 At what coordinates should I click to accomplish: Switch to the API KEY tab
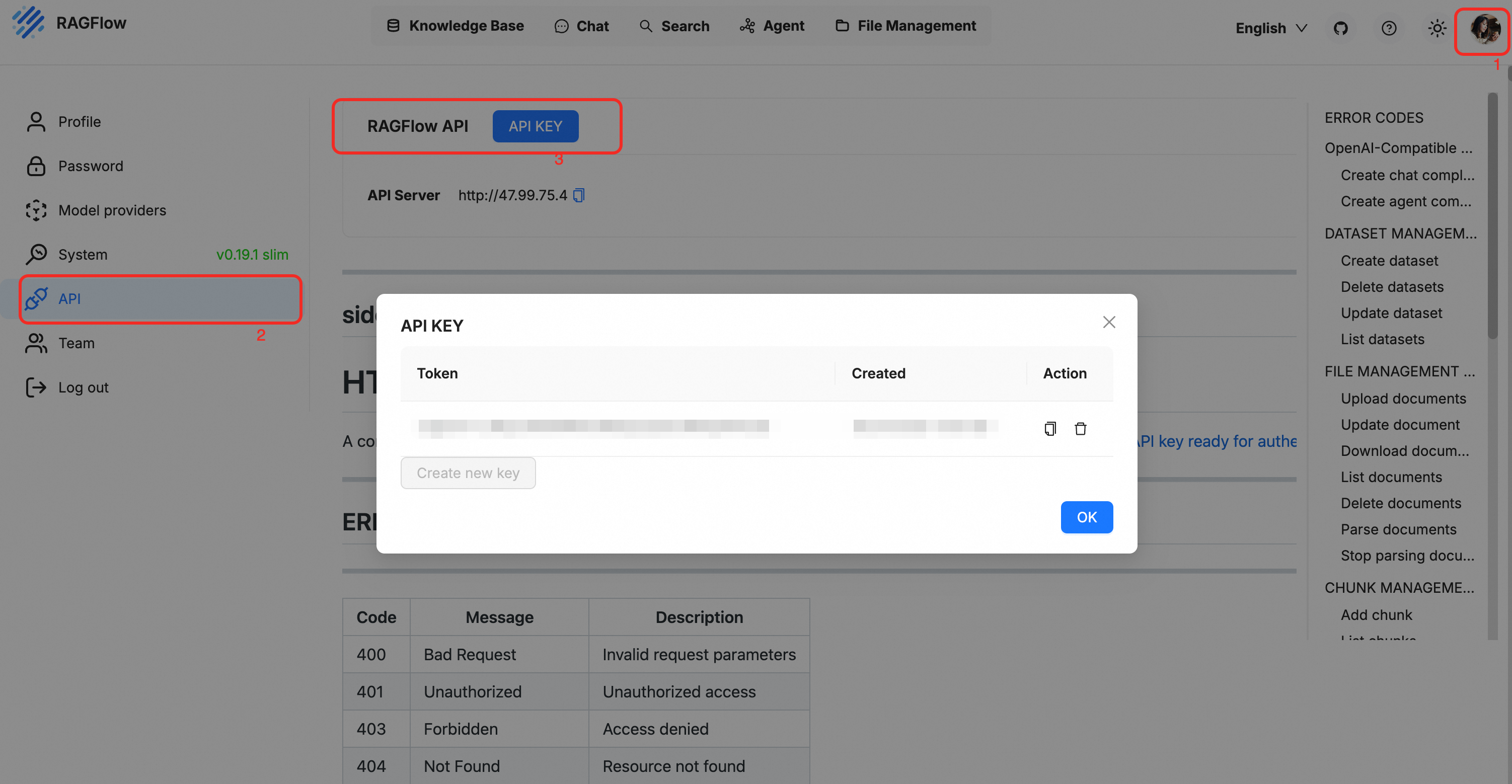tap(535, 126)
